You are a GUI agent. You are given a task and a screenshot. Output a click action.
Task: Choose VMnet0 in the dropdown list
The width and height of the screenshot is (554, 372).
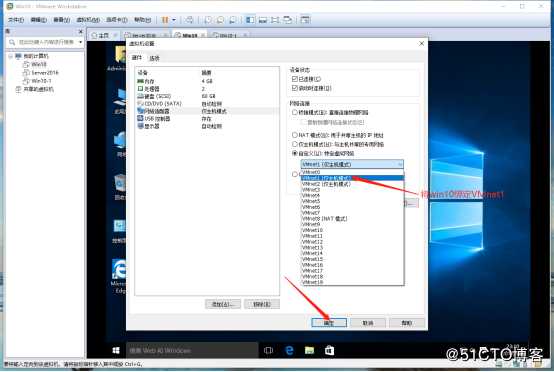tap(352, 172)
